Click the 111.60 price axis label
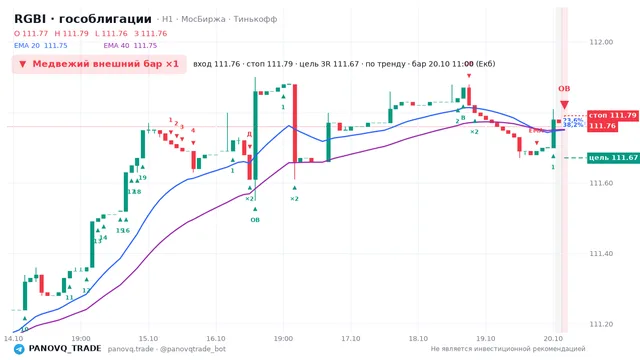Screen dimensions: 640x360 point(601,183)
